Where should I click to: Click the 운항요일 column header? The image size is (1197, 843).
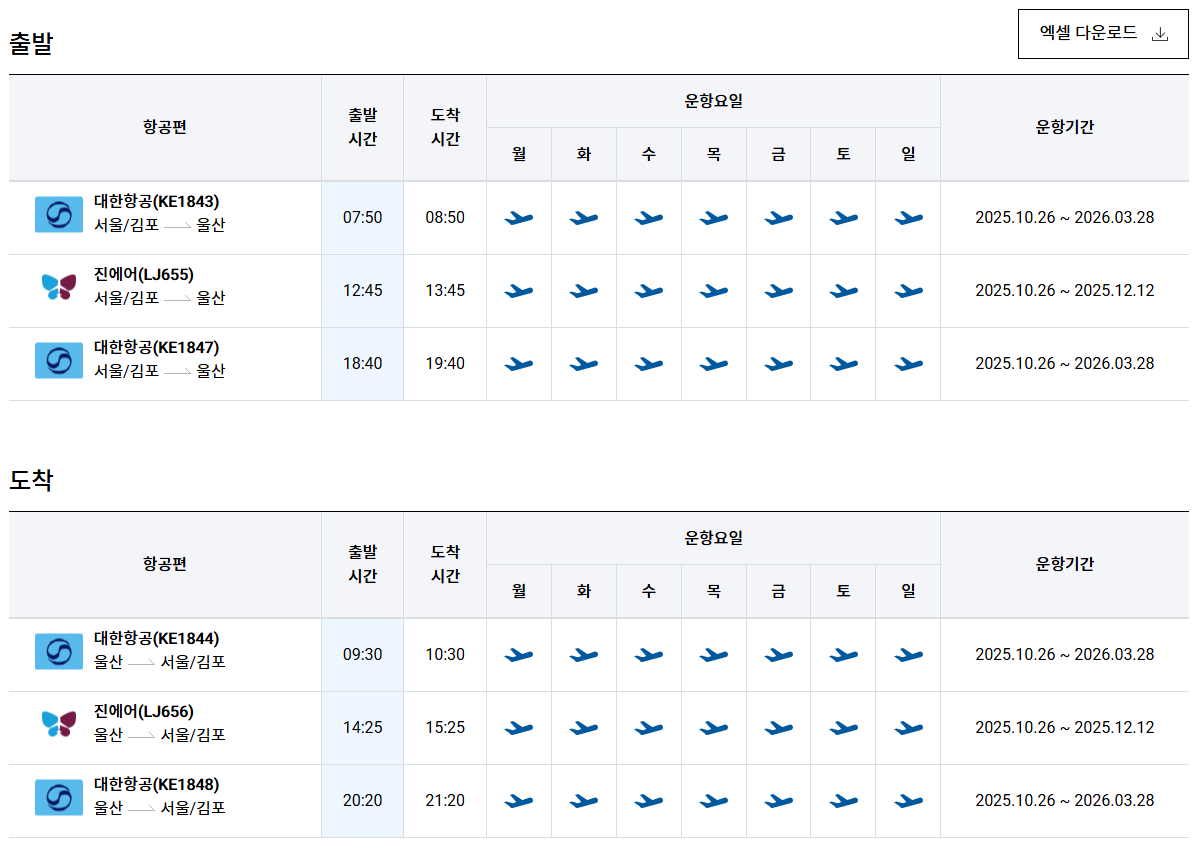[713, 100]
